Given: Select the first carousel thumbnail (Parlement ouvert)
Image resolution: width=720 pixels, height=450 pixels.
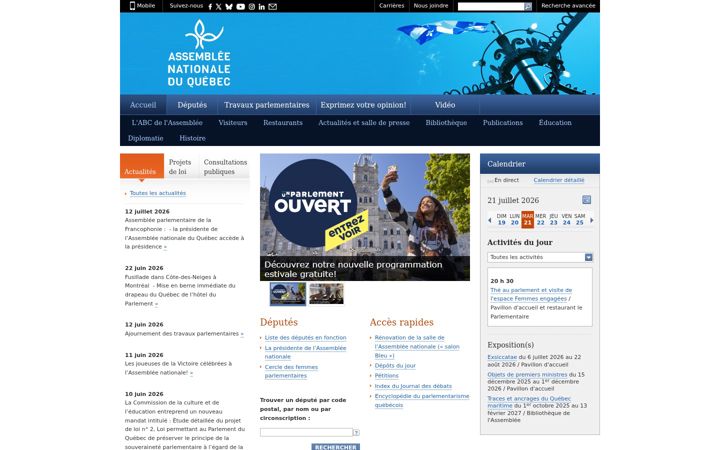Looking at the screenshot, I should pyautogui.click(x=288, y=294).
